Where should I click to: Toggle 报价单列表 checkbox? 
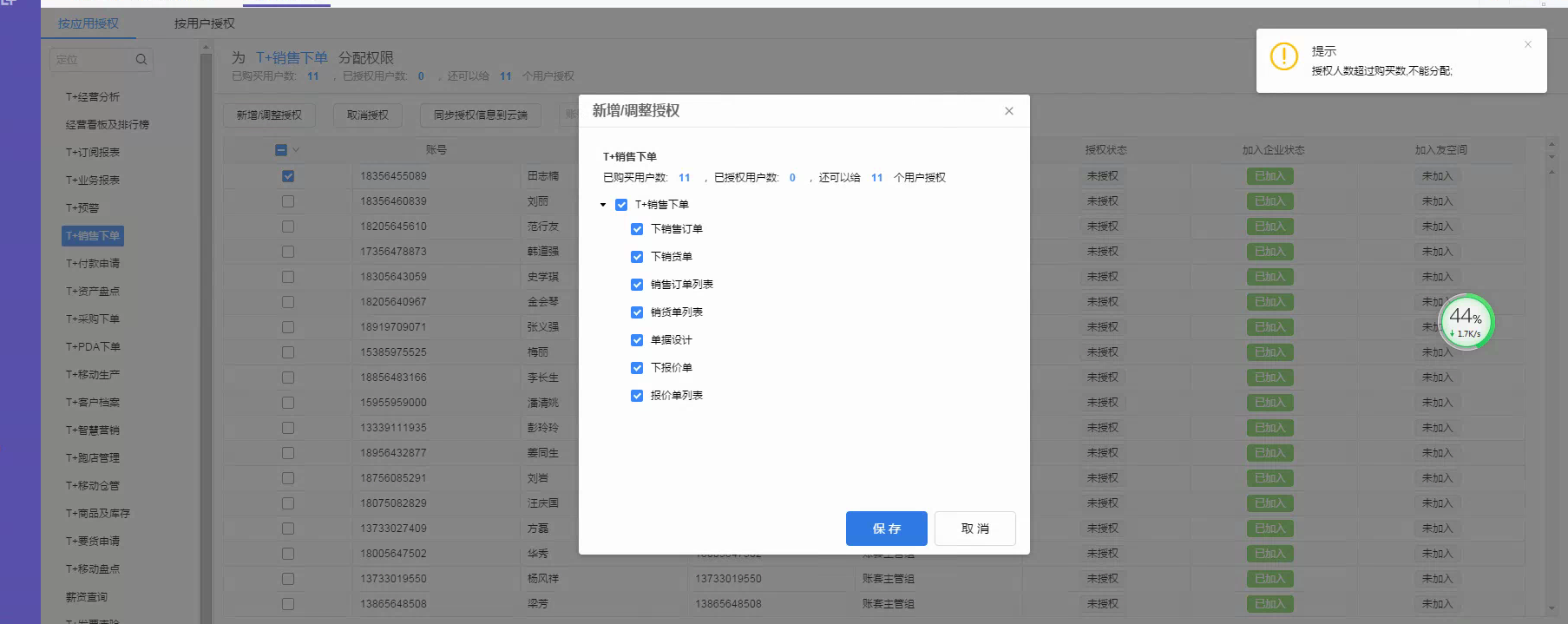(x=637, y=396)
